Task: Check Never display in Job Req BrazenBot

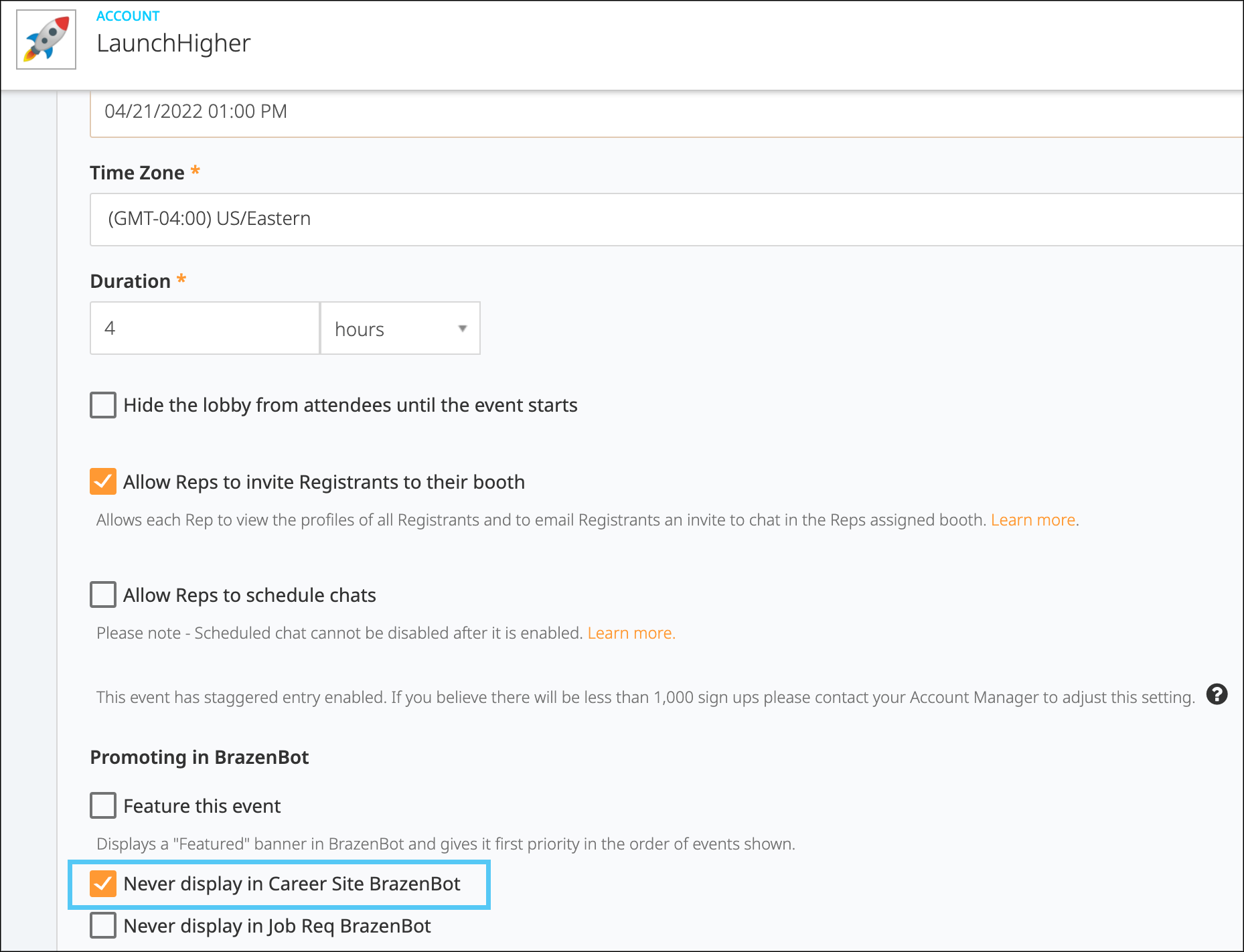Action: [x=103, y=925]
